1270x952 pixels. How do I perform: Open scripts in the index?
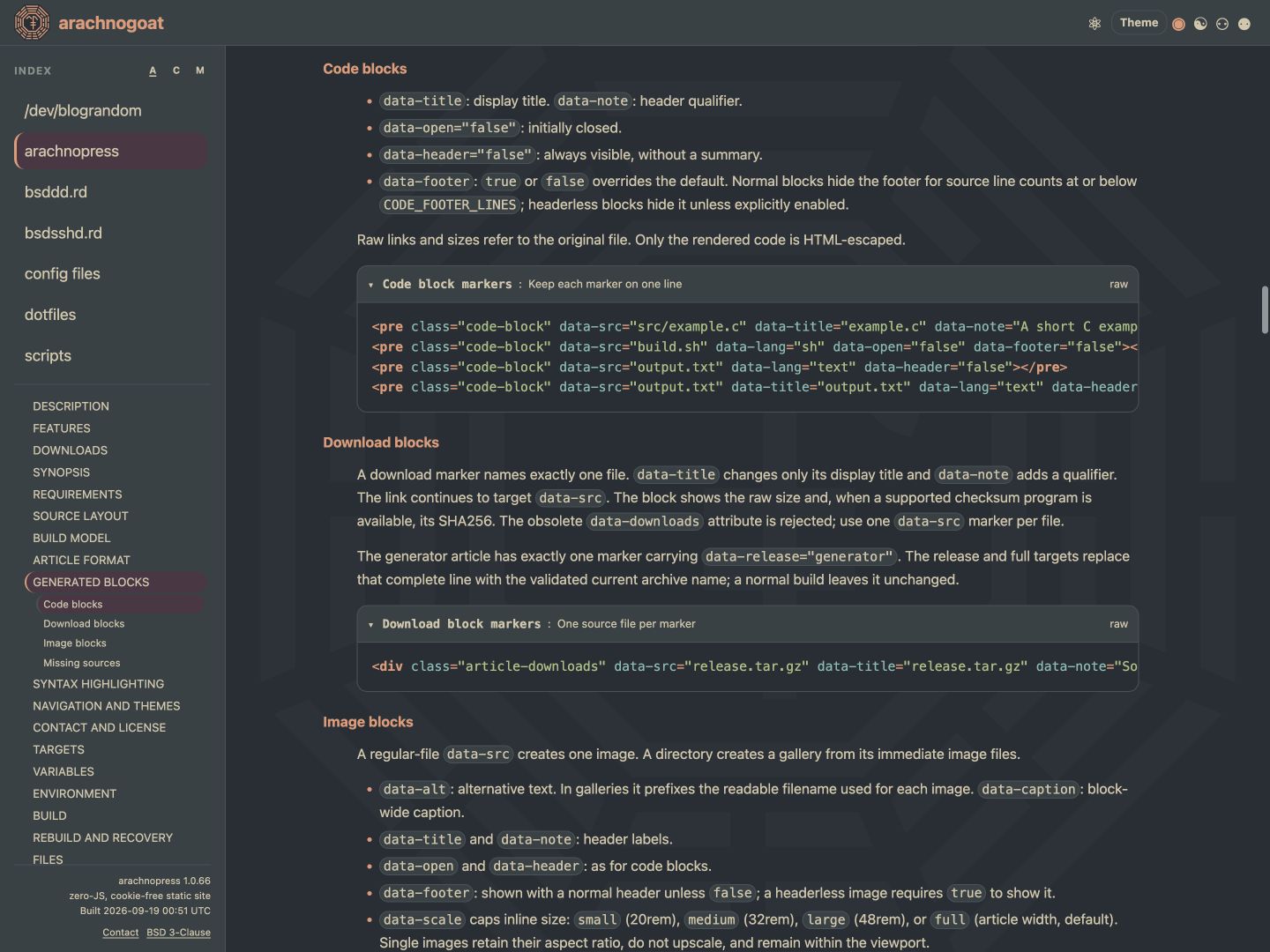click(x=111, y=355)
